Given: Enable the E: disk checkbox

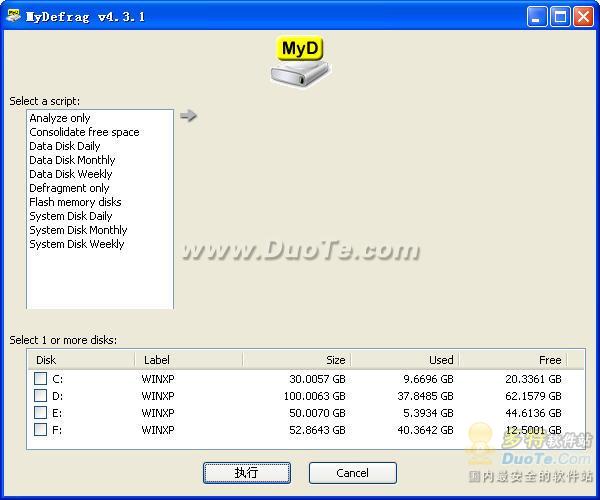Looking at the screenshot, I should click(x=40, y=413).
